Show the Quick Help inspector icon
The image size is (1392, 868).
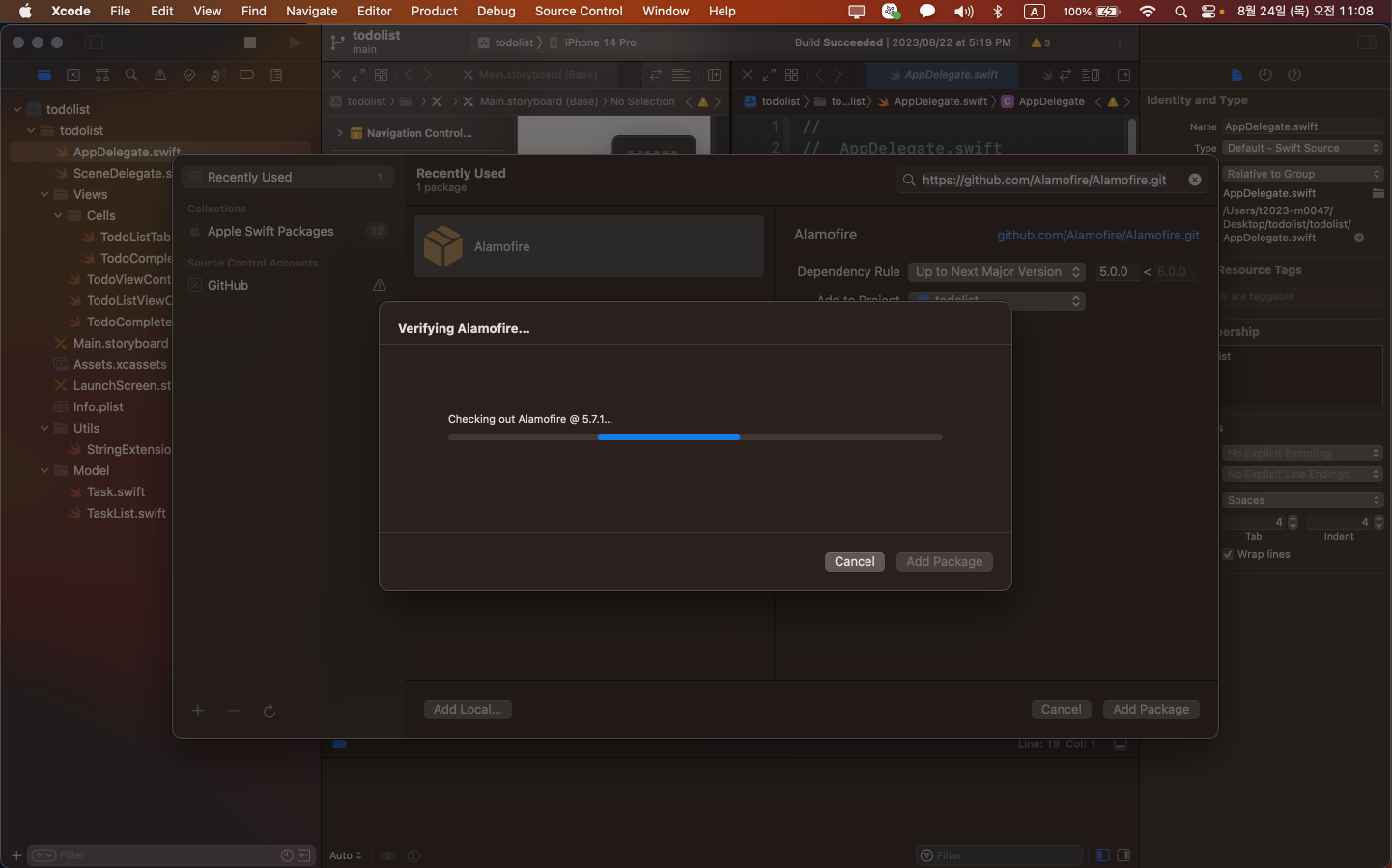pos(1294,75)
